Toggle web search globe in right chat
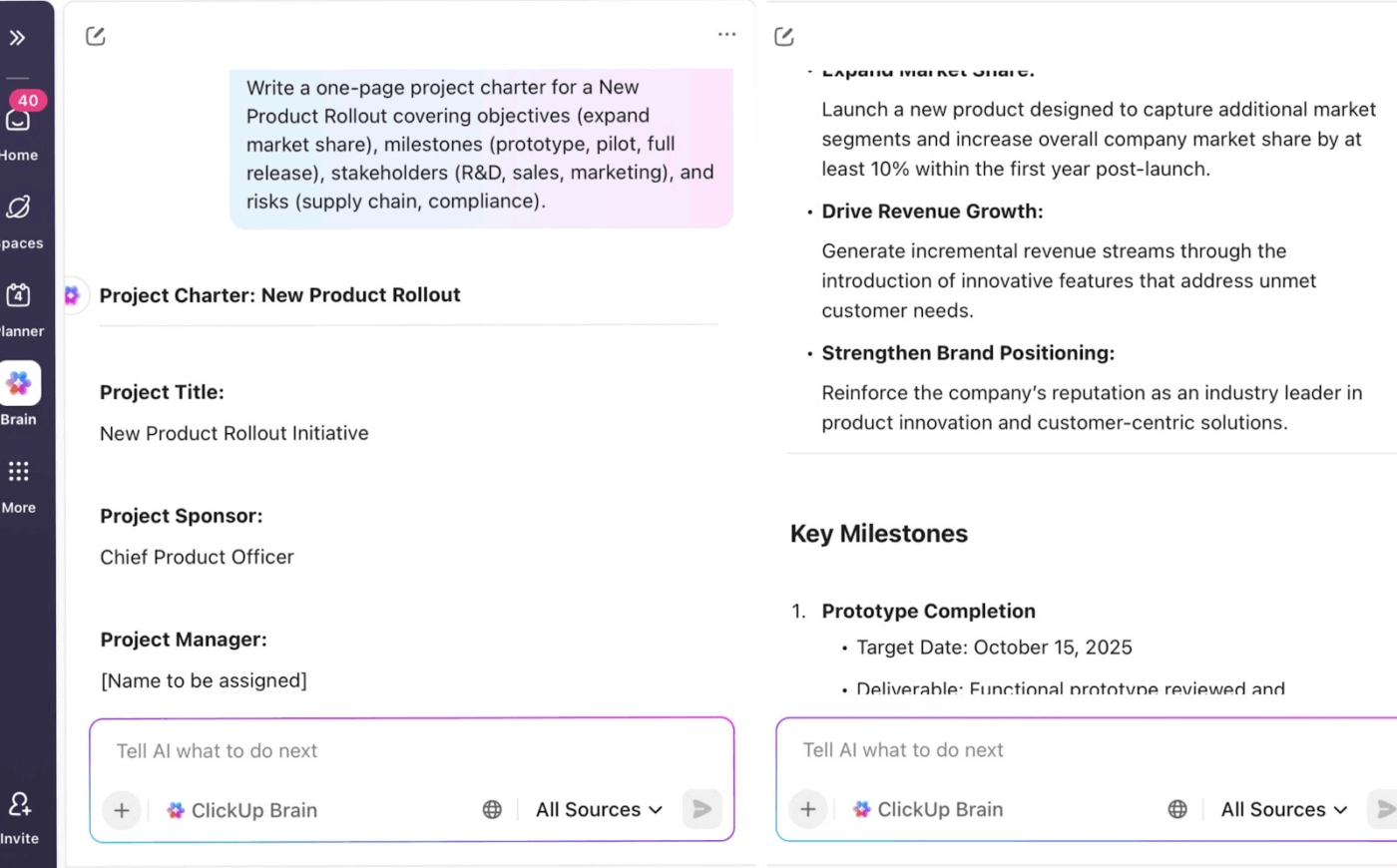This screenshot has width=1397, height=868. click(1177, 809)
